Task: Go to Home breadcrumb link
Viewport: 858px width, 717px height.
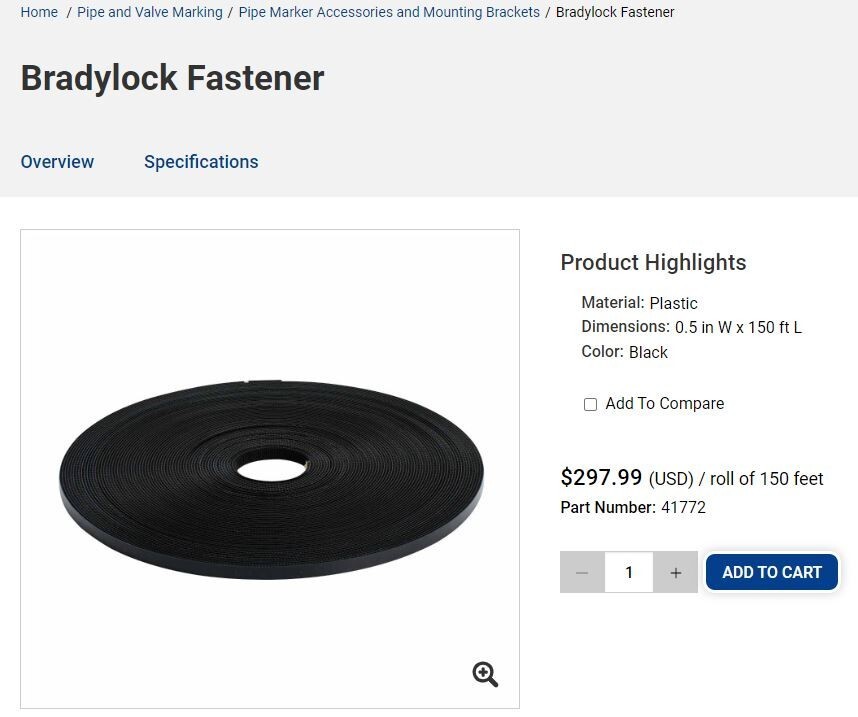Action: click(39, 12)
